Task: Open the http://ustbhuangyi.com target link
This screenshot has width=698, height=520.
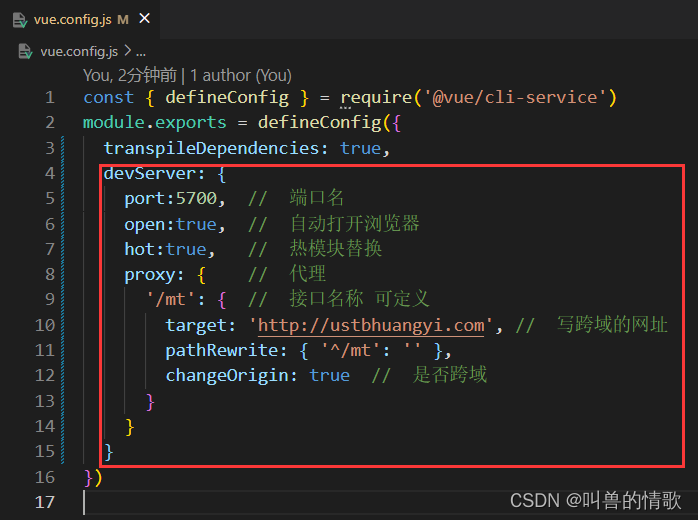Action: pos(371,325)
